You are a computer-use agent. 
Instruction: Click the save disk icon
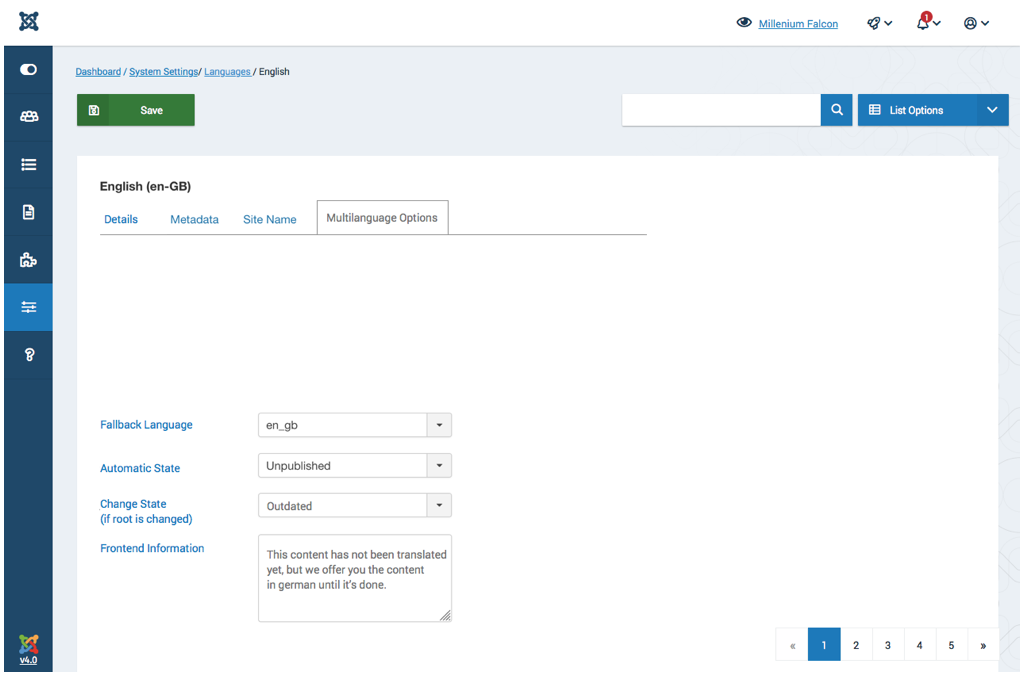pyautogui.click(x=94, y=110)
